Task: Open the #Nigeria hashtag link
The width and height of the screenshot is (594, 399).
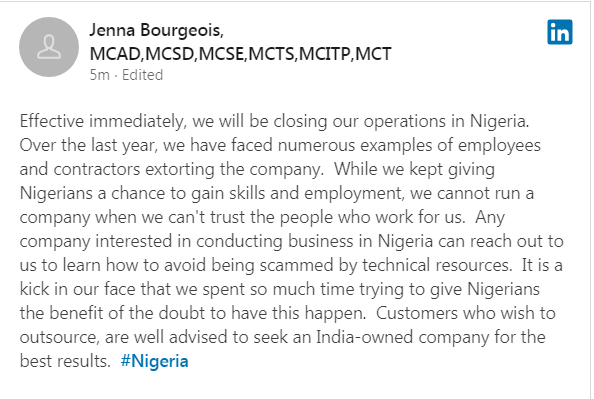Action: point(154,361)
